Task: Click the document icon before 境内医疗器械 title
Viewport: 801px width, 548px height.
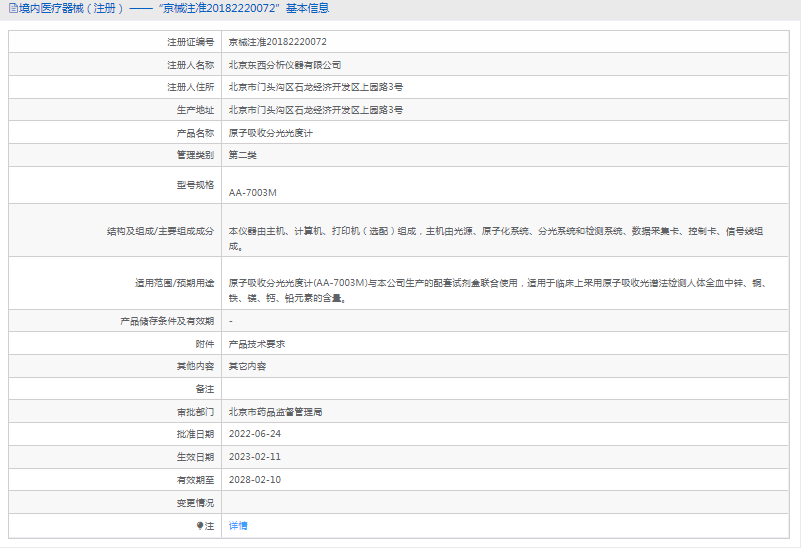Action: click(x=13, y=8)
